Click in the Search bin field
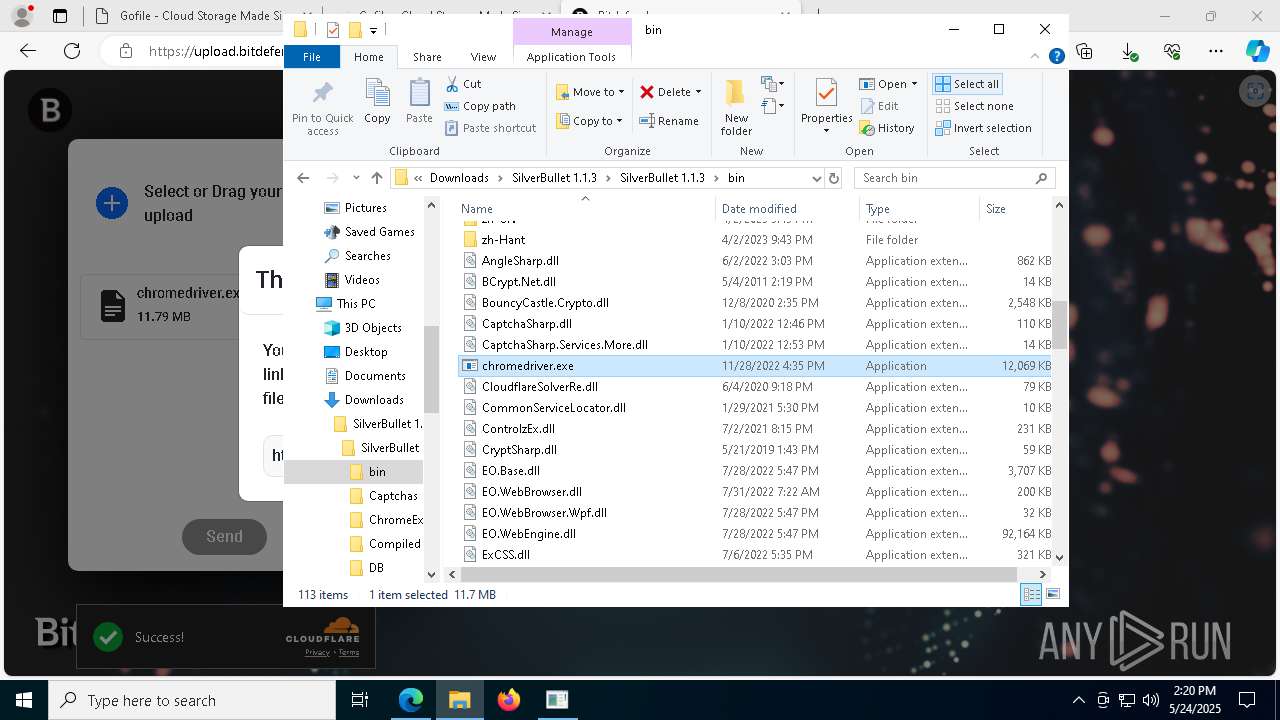The image size is (1280, 720). pos(955,178)
